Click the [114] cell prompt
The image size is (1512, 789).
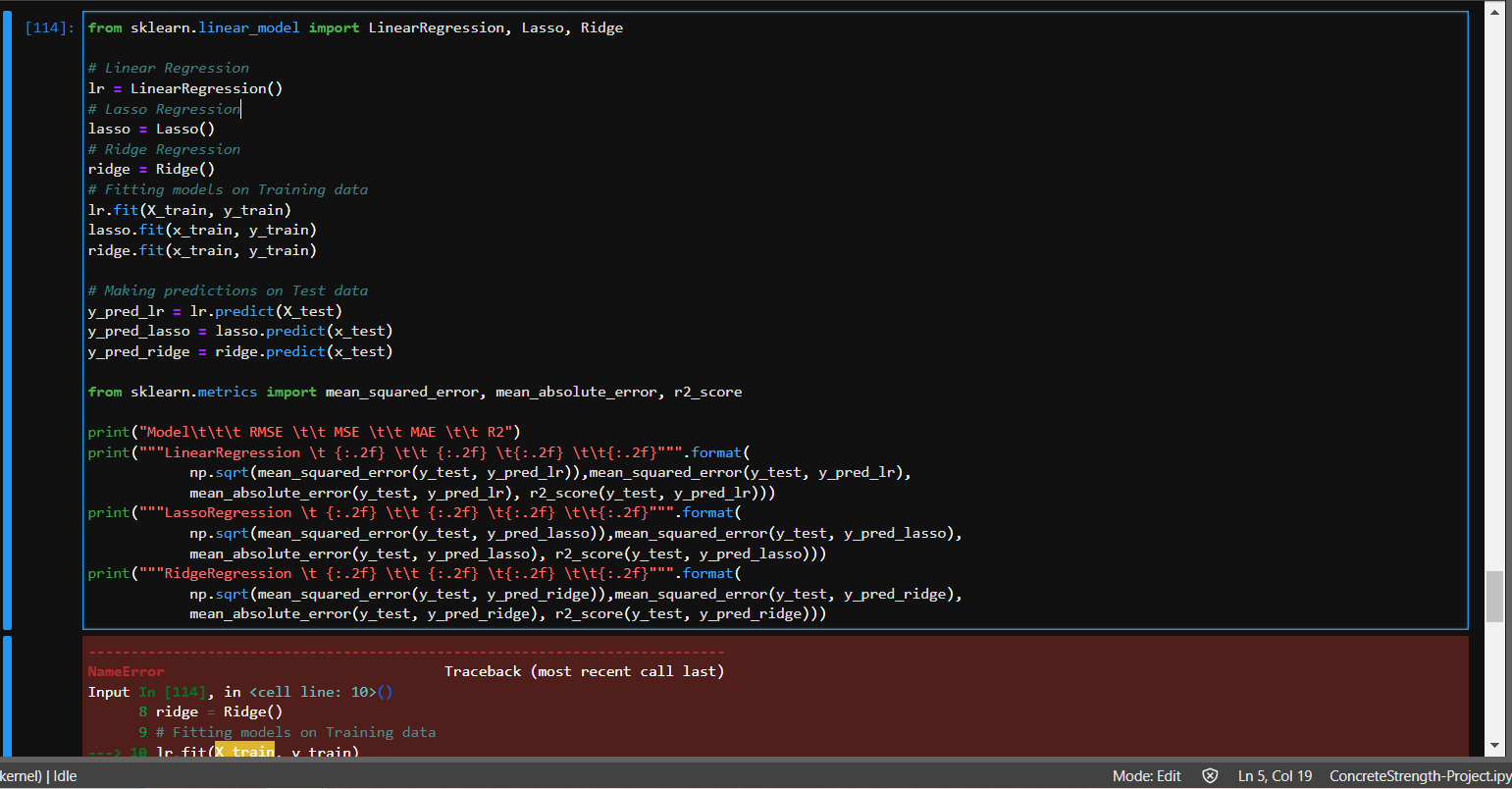[50, 27]
